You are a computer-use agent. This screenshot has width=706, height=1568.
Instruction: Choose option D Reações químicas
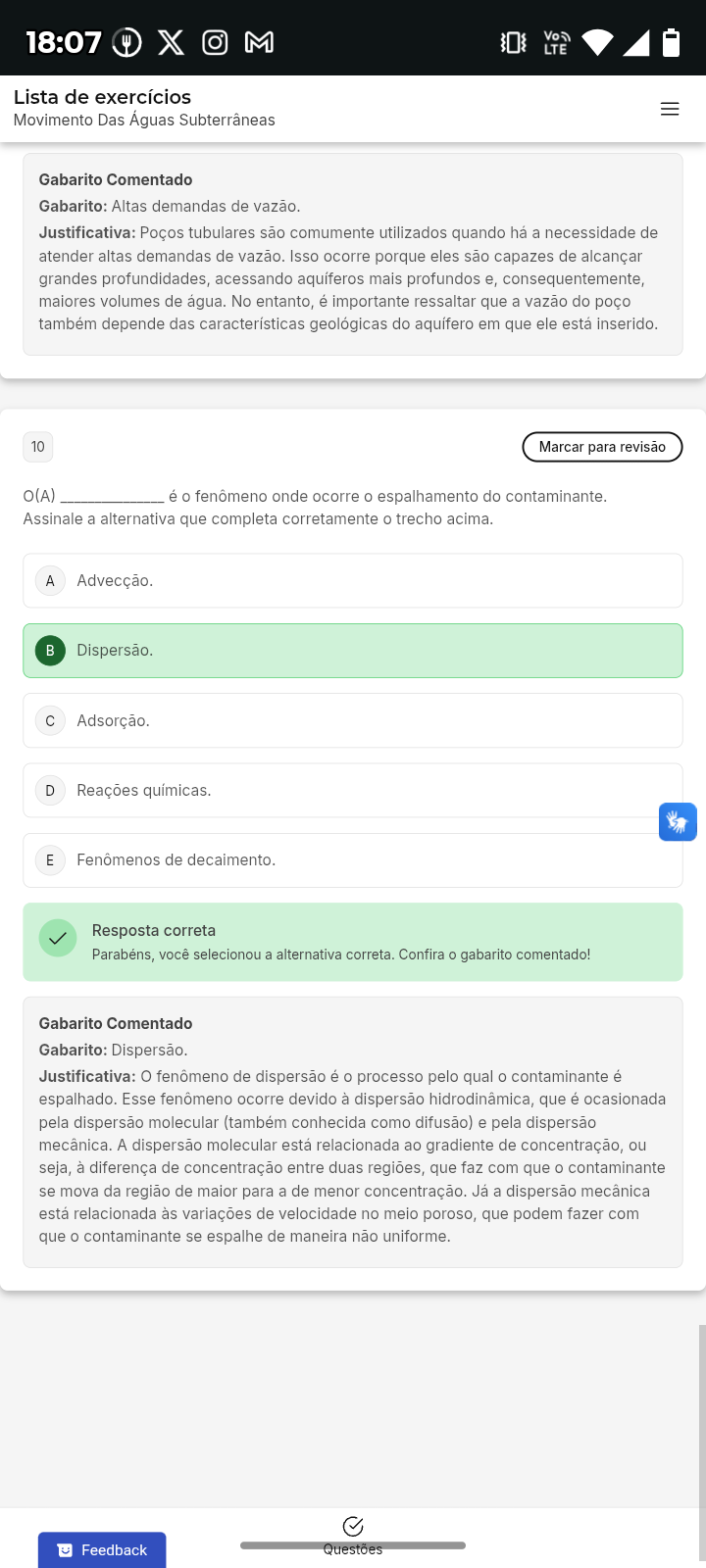tap(353, 790)
